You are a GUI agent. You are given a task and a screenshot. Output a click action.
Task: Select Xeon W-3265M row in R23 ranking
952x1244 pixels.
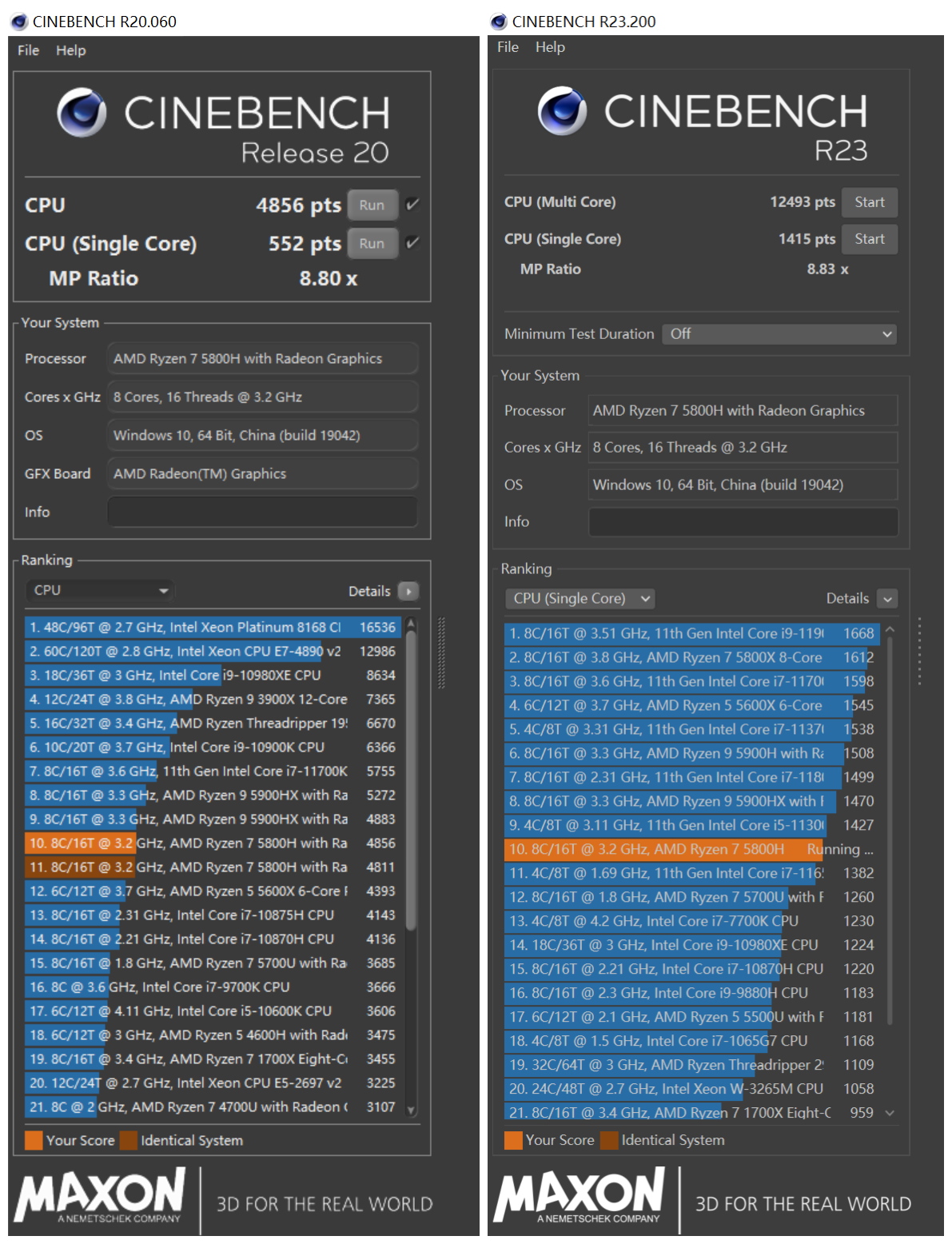tap(692, 1090)
